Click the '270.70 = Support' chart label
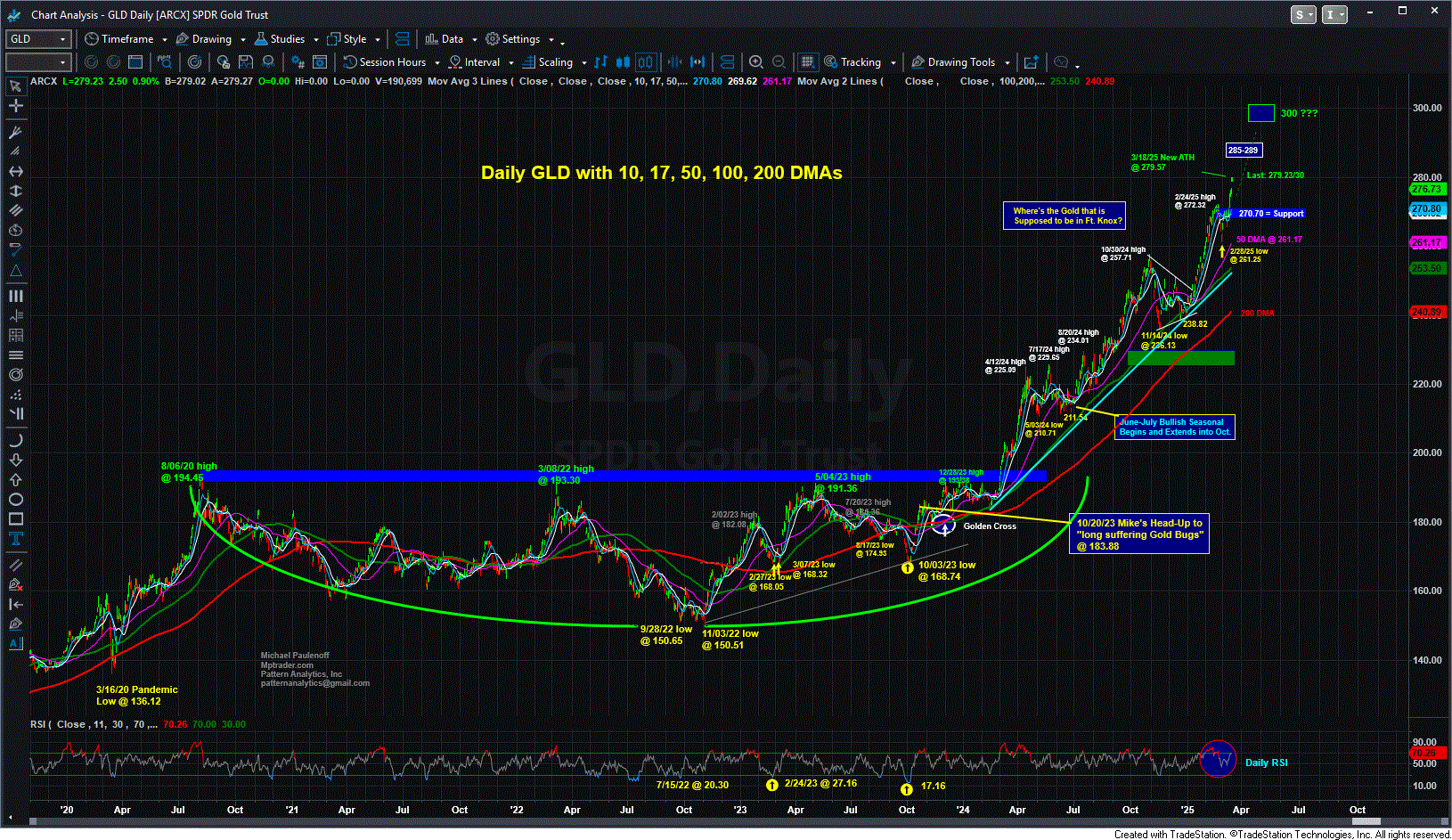The height and width of the screenshot is (840, 1452). [x=1271, y=214]
